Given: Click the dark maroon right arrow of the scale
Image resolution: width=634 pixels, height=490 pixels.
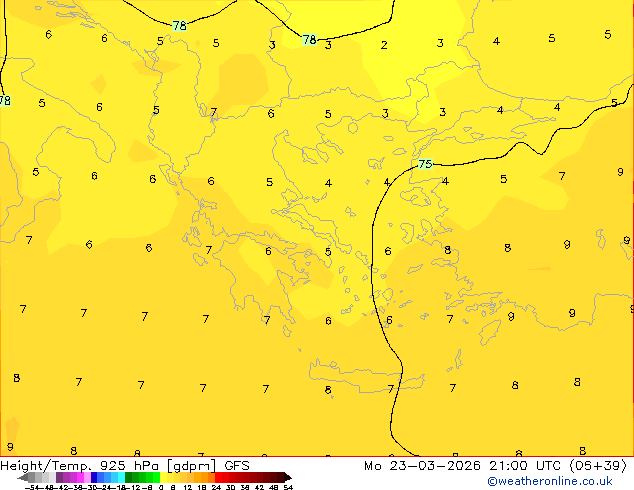Looking at the screenshot, I should click(288, 477).
